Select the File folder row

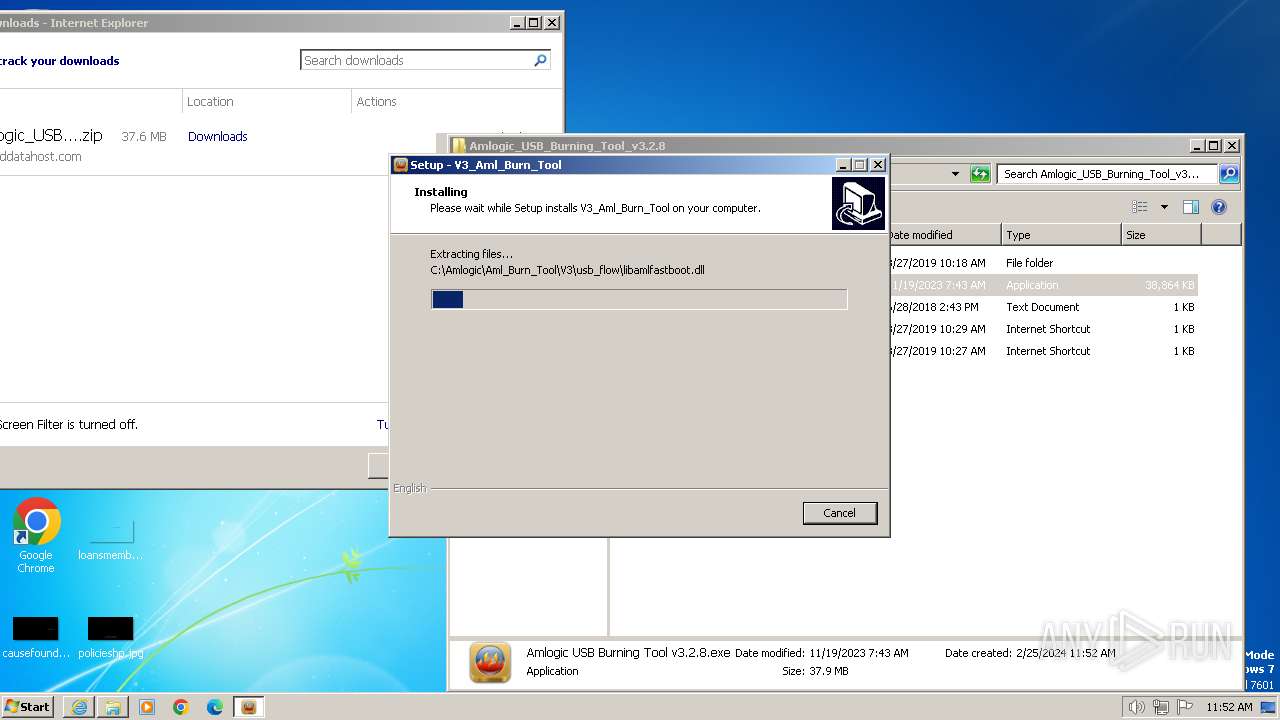[1041, 263]
